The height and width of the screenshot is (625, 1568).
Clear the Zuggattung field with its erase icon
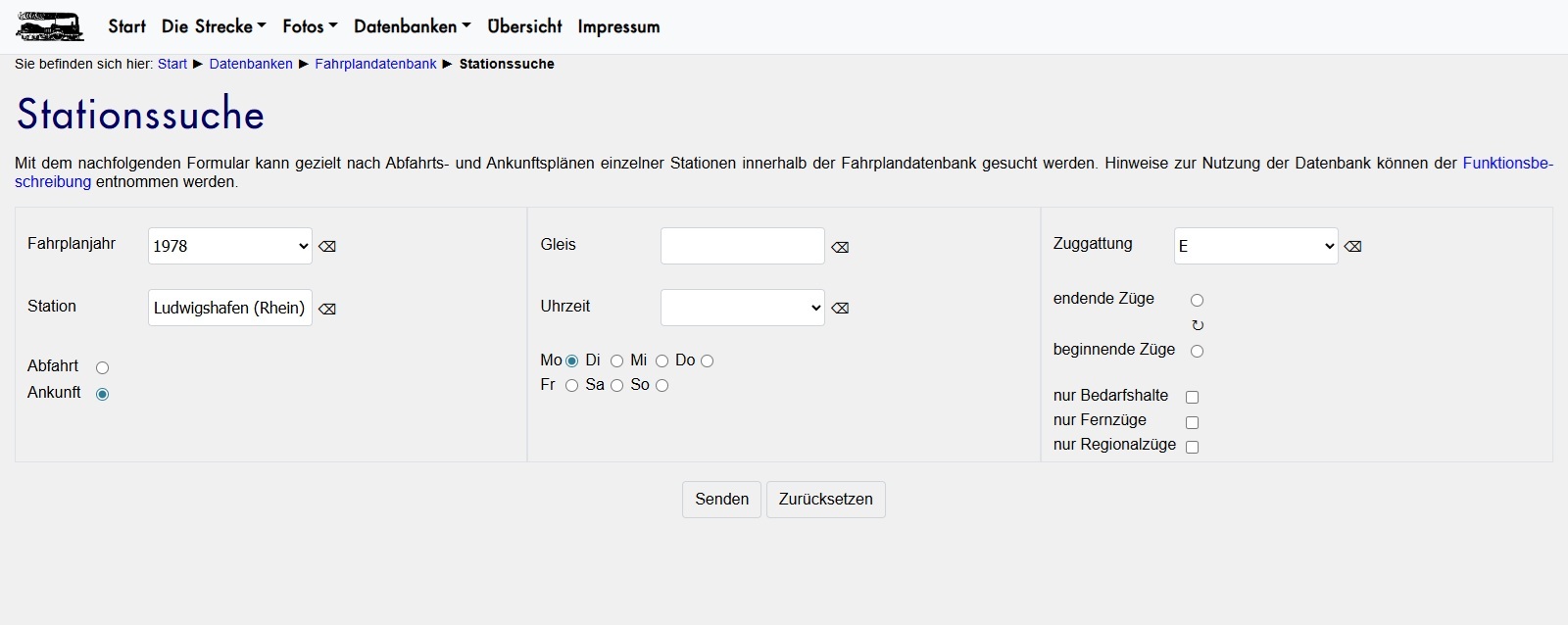click(1352, 247)
